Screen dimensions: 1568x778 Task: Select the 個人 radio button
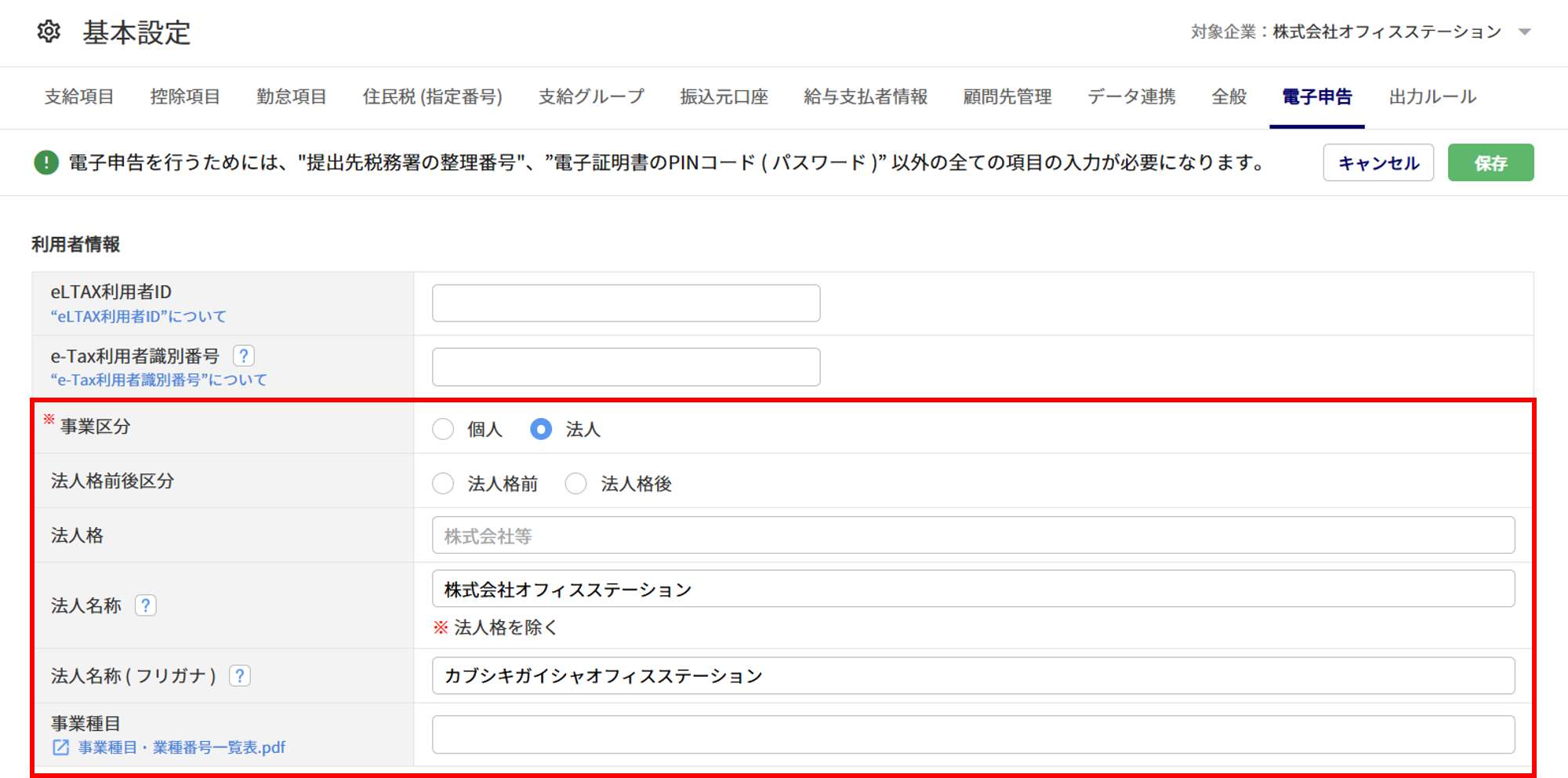pos(443,429)
